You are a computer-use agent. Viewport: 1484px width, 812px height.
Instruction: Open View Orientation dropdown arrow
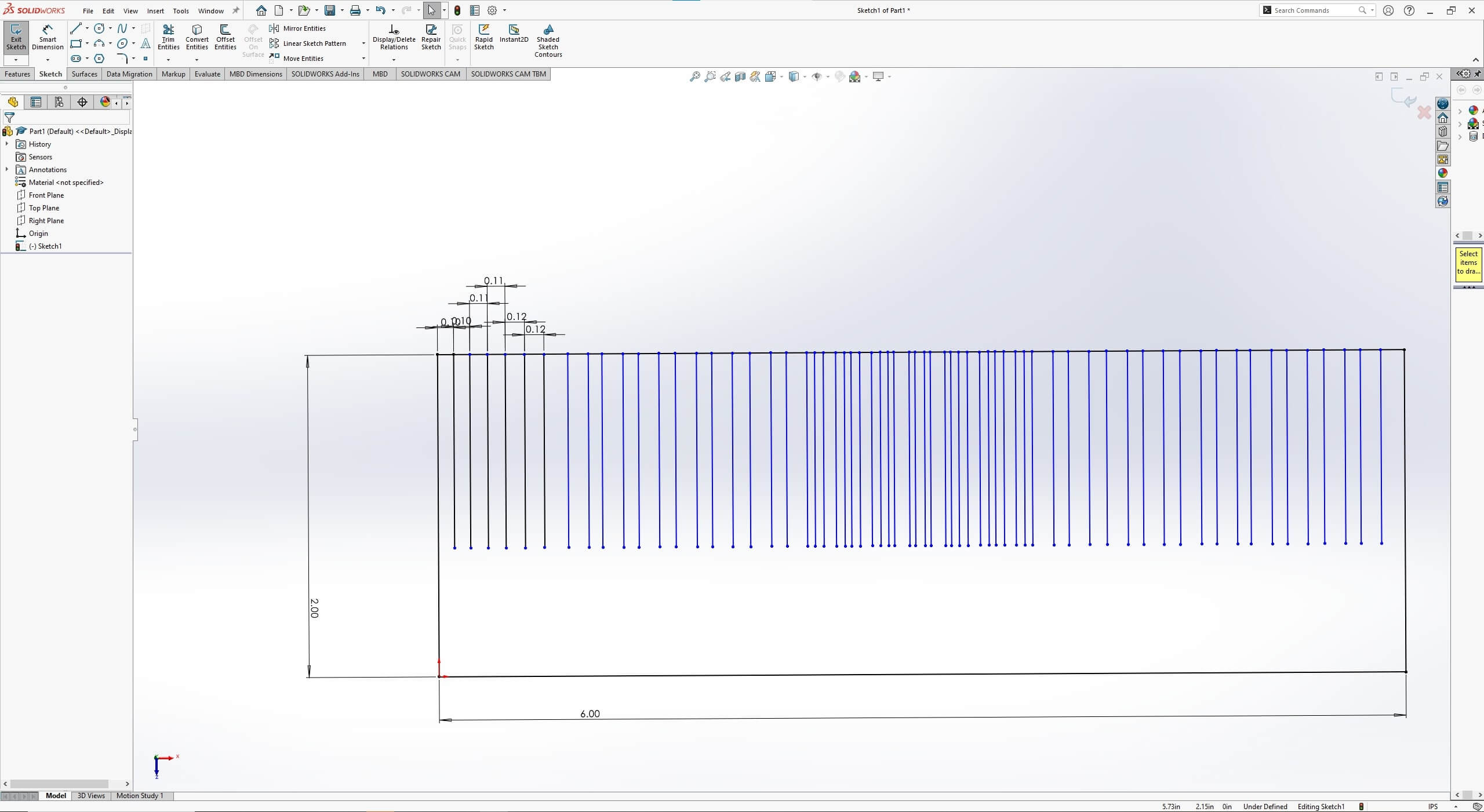tap(781, 77)
